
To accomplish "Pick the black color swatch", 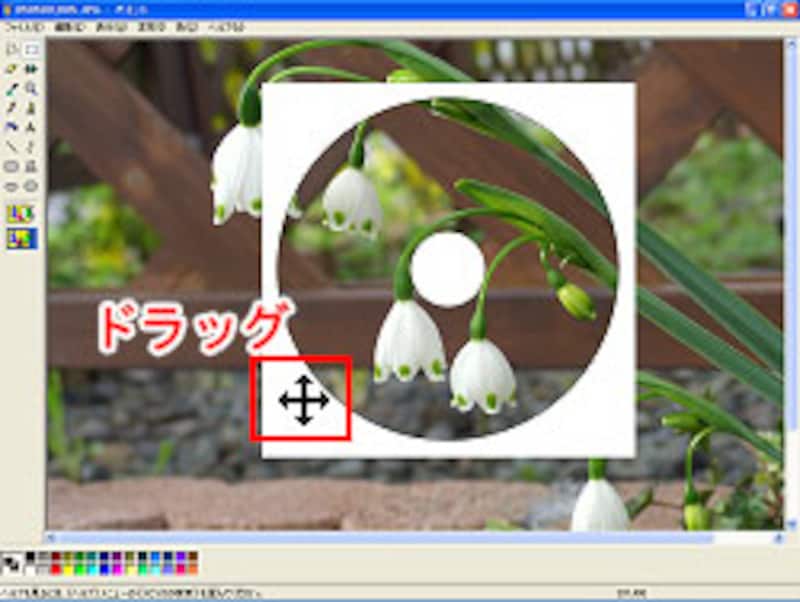I will tap(30, 556).
